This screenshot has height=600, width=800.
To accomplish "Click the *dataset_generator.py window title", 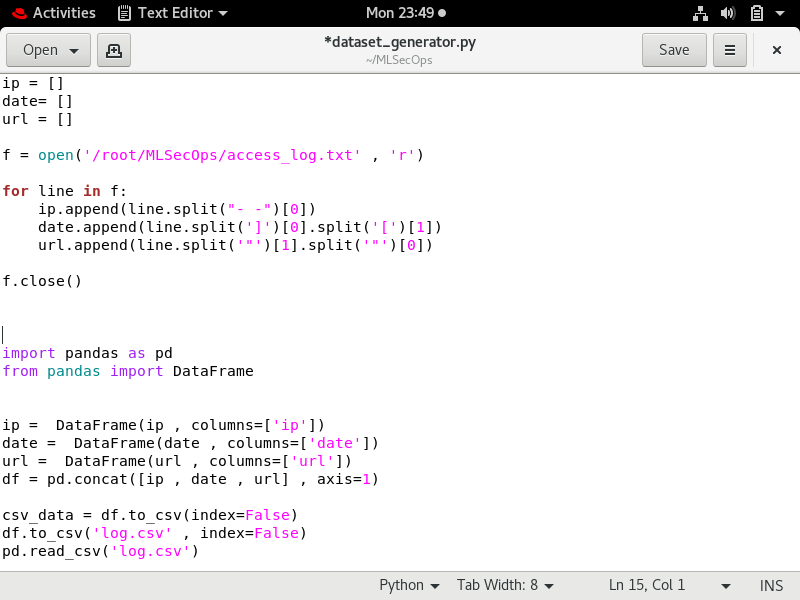I will pyautogui.click(x=400, y=42).
